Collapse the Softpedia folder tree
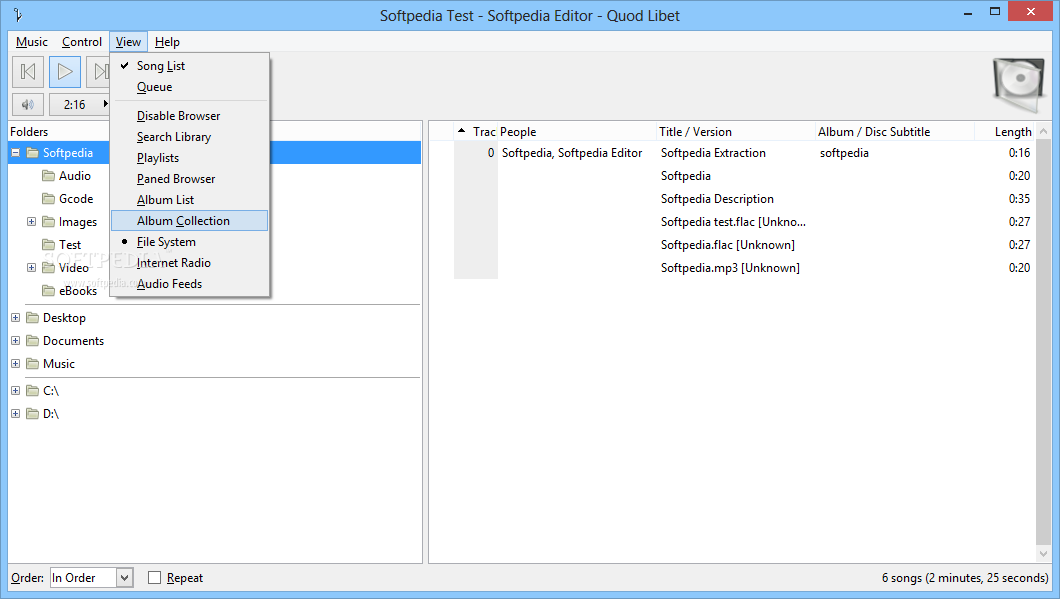The image size is (1060, 599). tap(16, 153)
